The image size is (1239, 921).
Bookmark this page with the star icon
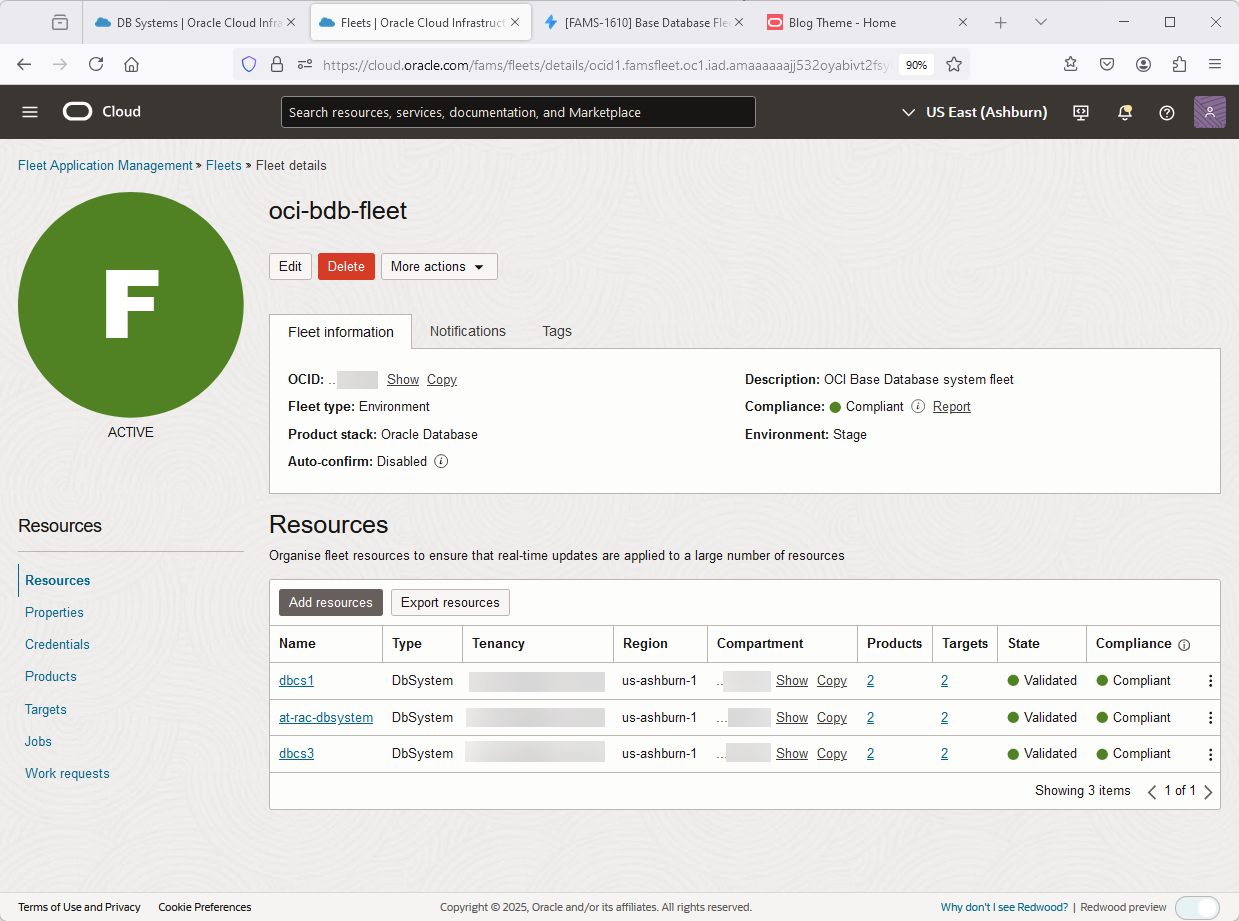coord(954,64)
